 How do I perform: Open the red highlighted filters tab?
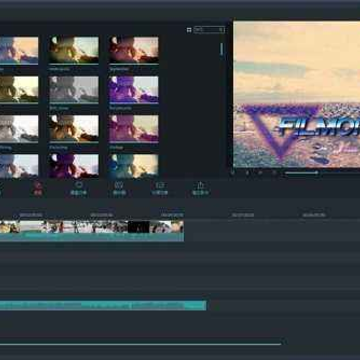tap(38, 188)
